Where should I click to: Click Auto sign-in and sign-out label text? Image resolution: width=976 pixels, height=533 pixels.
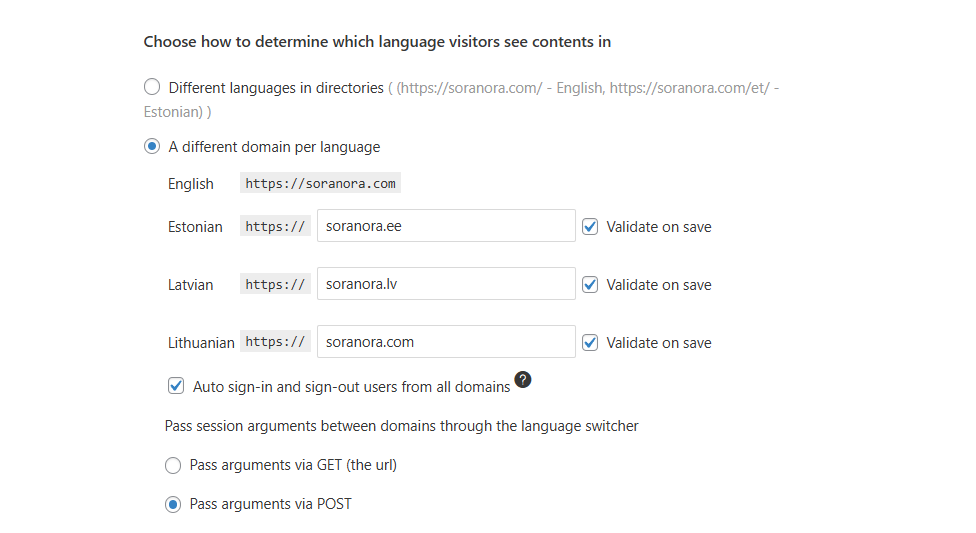coord(351,387)
